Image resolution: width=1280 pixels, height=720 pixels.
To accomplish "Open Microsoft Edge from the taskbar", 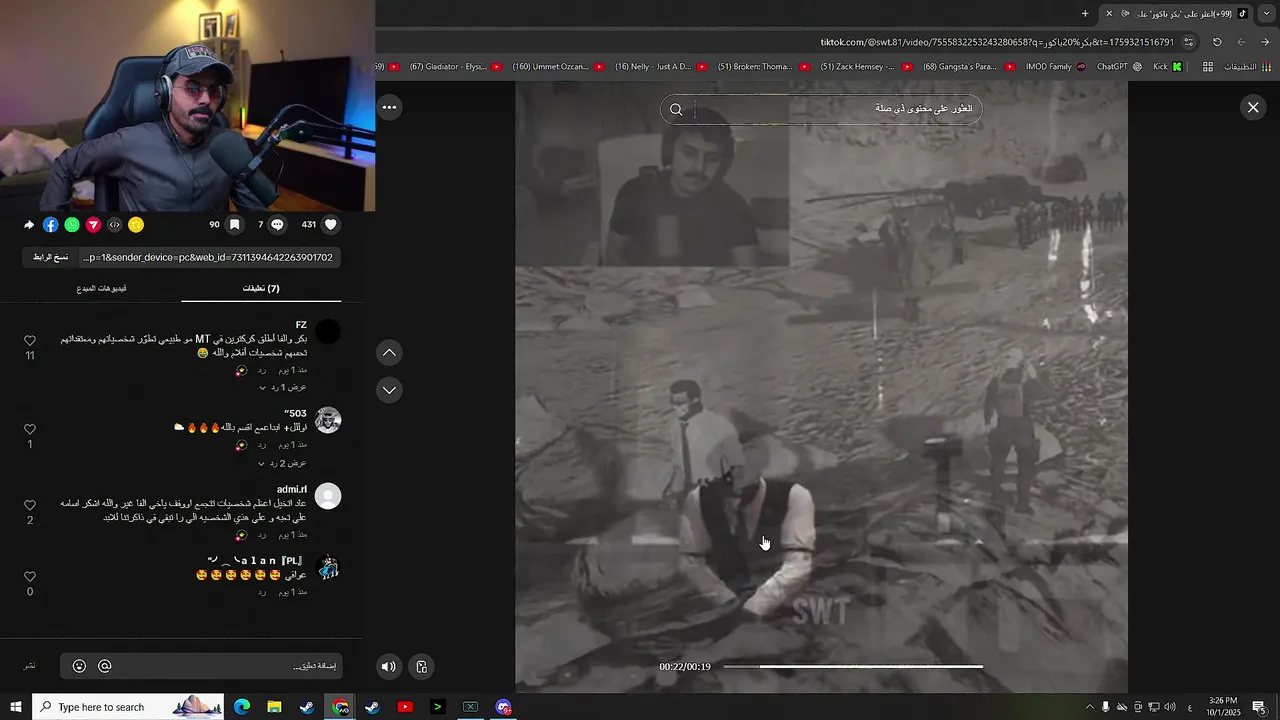I will point(242,707).
